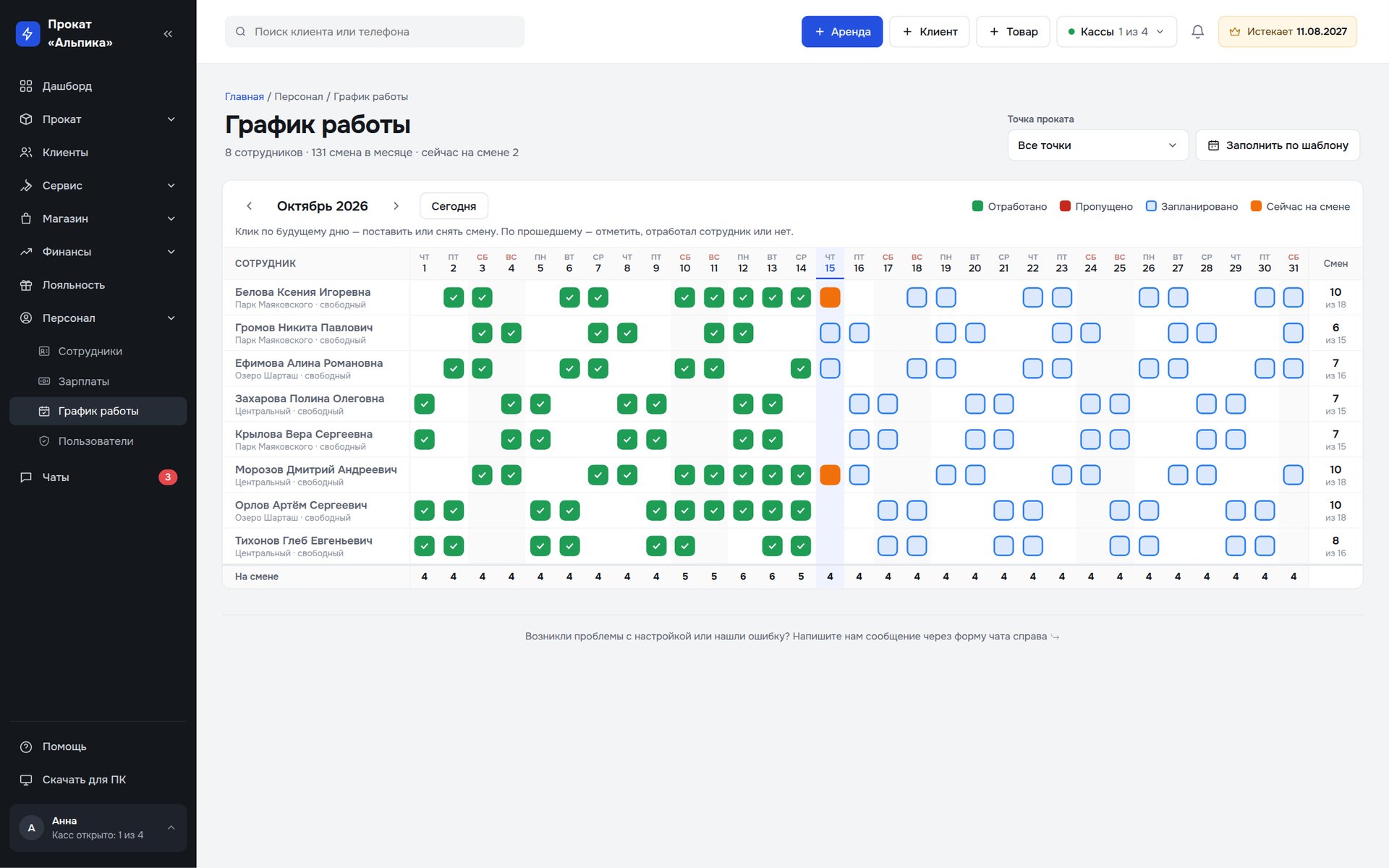Click the Магазин bag icon

[26, 218]
